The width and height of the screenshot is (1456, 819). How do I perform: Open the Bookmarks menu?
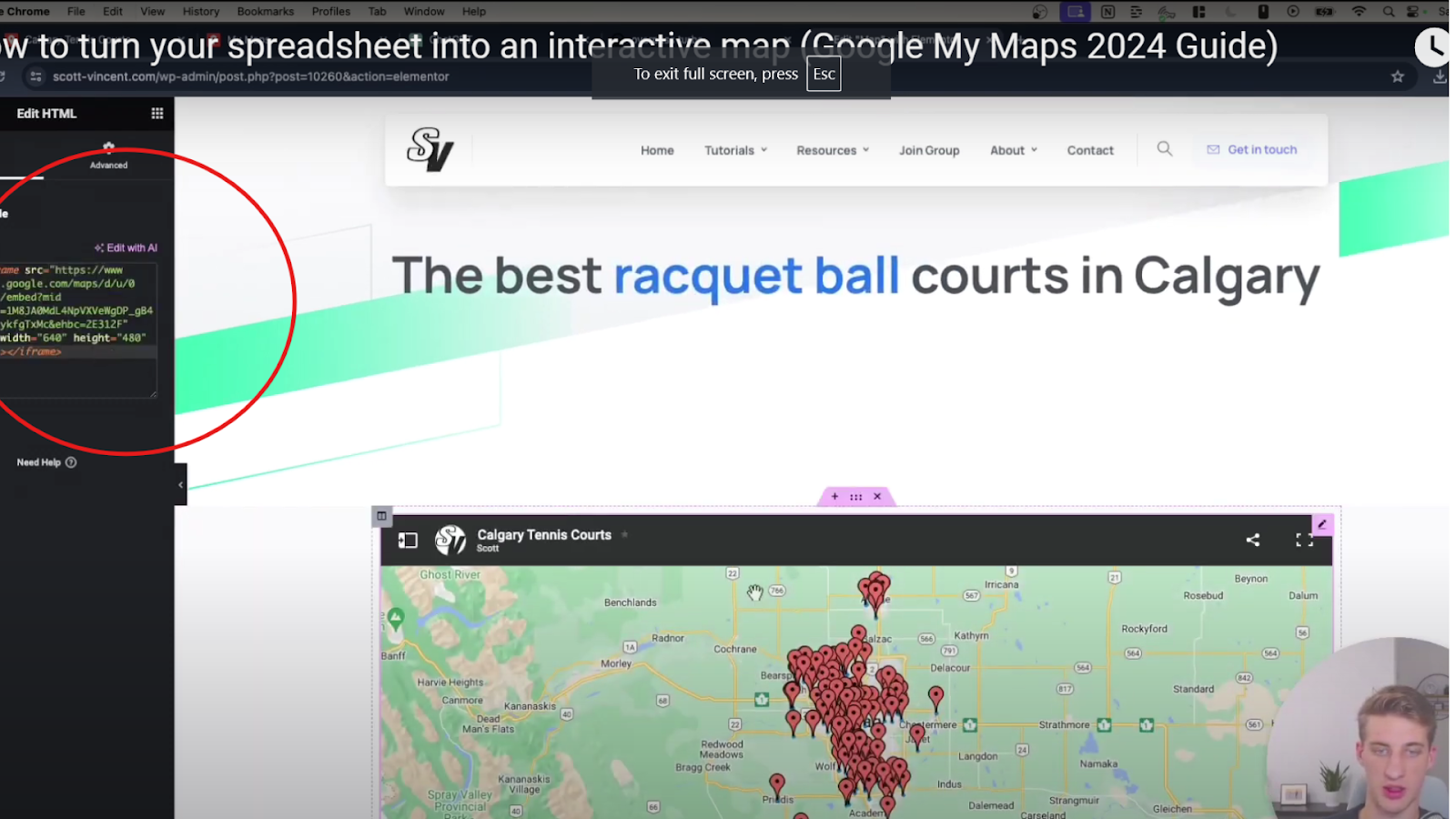[x=266, y=11]
